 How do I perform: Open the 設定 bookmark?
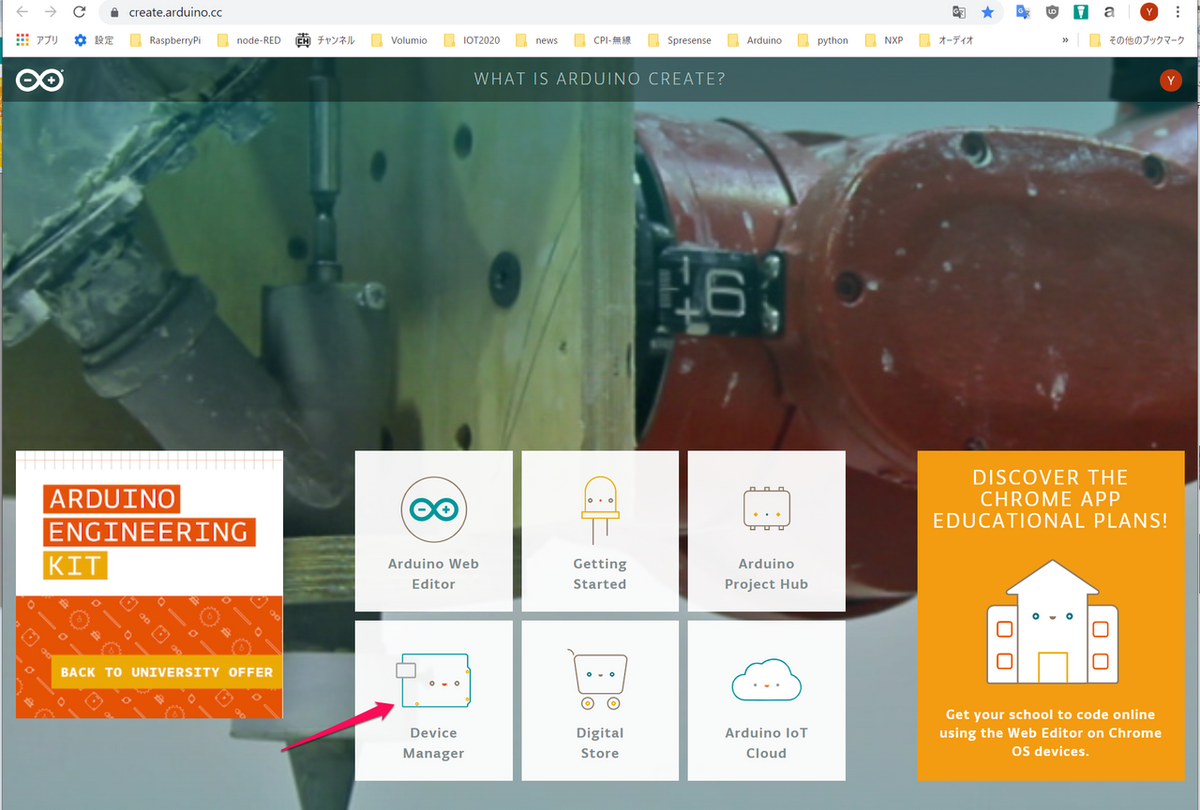[x=94, y=41]
